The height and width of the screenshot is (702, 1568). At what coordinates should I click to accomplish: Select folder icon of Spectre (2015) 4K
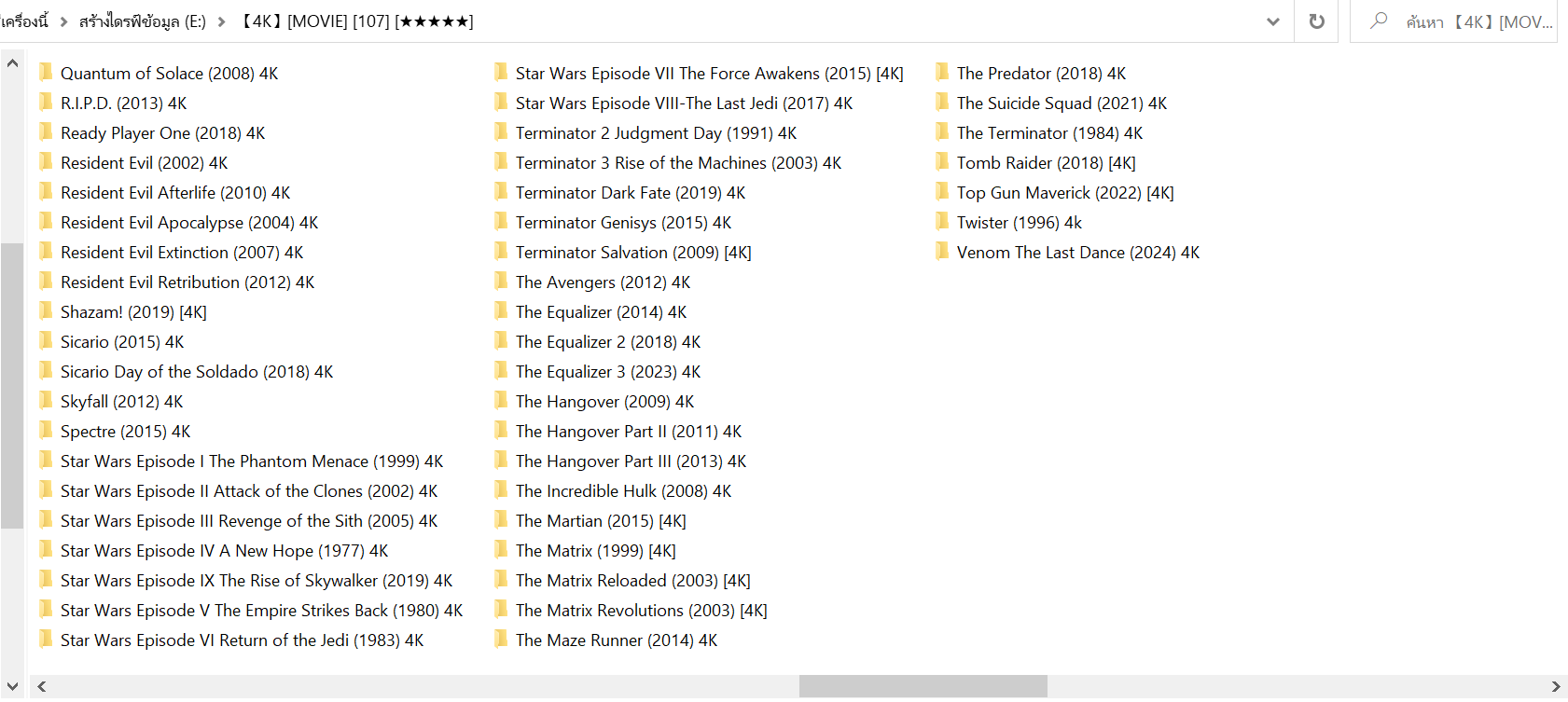46,431
